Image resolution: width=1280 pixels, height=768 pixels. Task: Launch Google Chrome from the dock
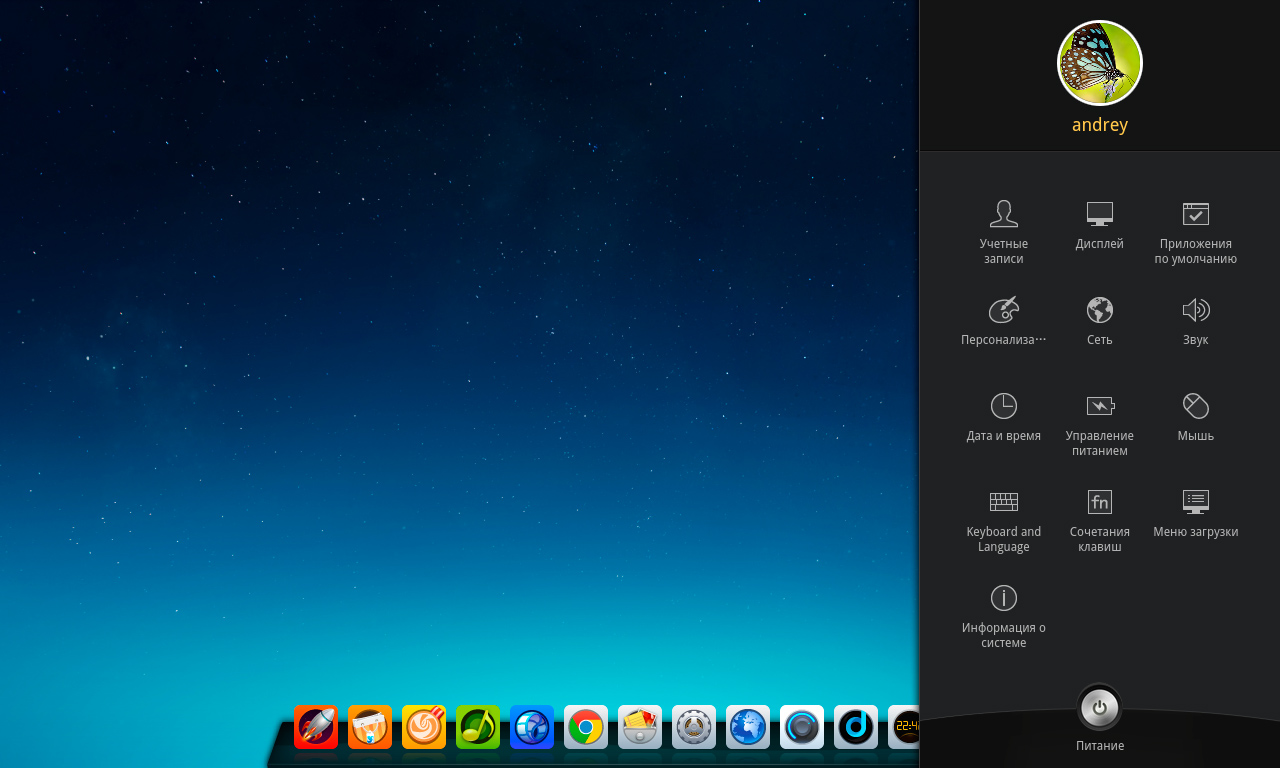[586, 727]
